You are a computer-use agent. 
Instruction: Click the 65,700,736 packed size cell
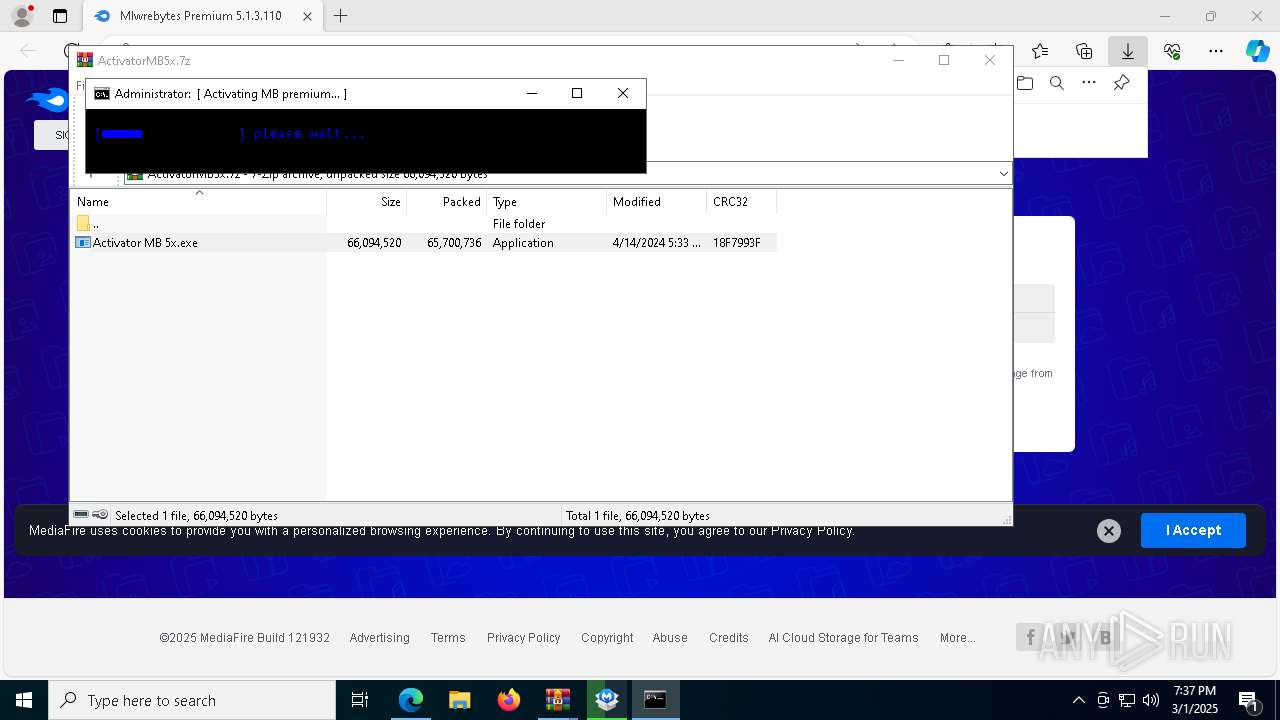454,242
